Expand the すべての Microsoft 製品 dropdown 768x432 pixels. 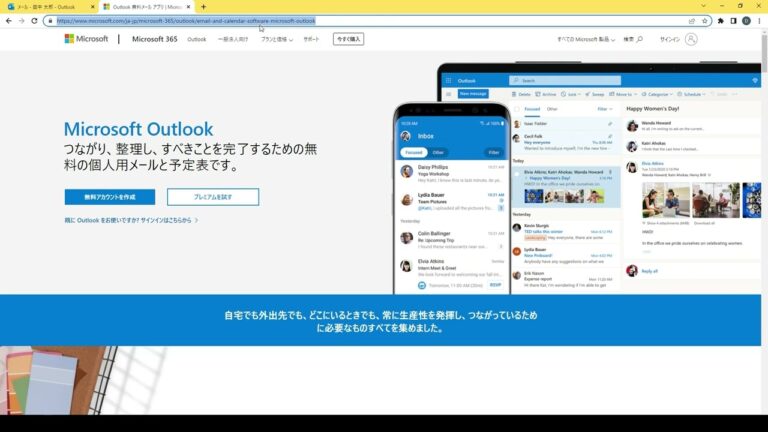(x=585, y=39)
